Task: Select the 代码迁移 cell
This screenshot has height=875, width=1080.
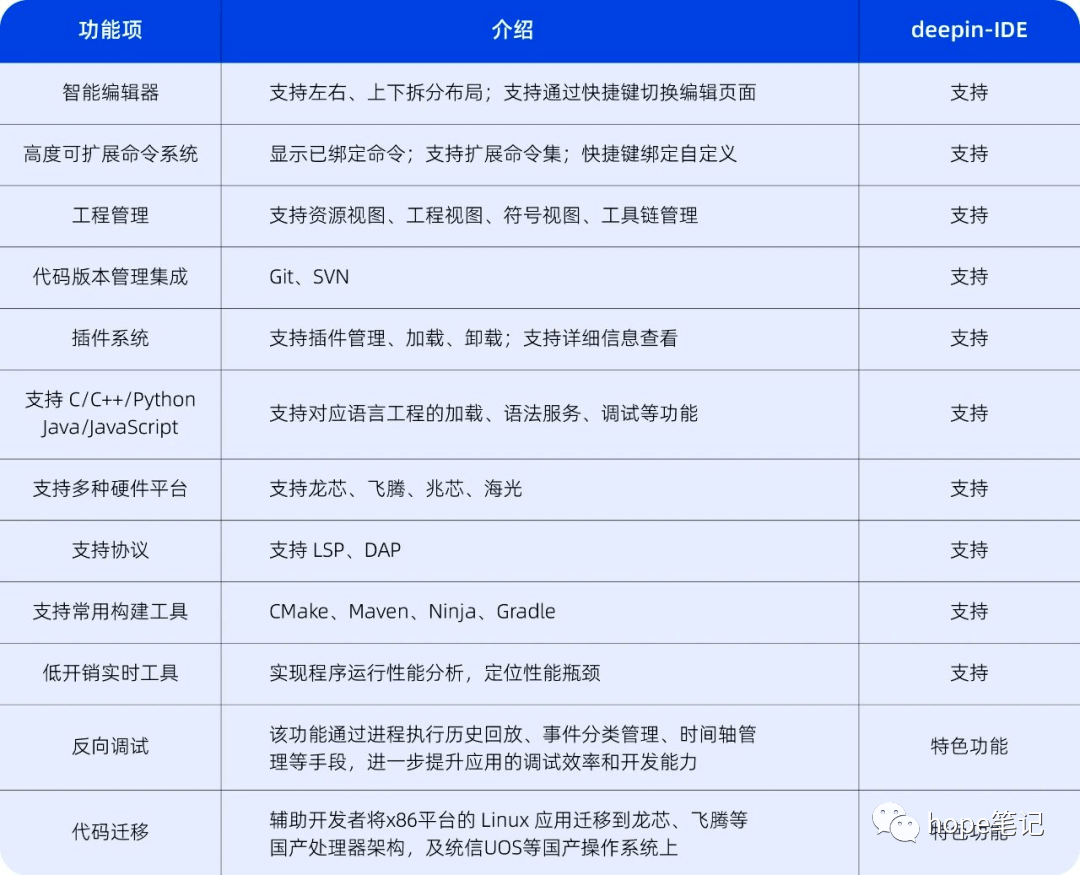Action: [110, 832]
